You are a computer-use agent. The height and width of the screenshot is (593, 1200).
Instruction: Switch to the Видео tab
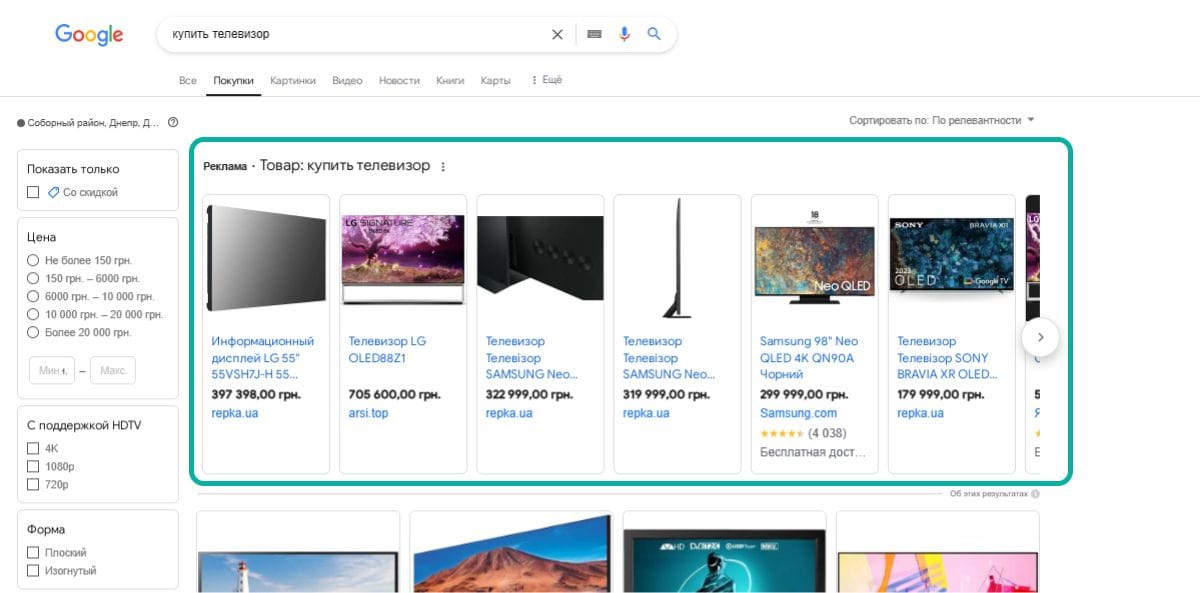347,80
